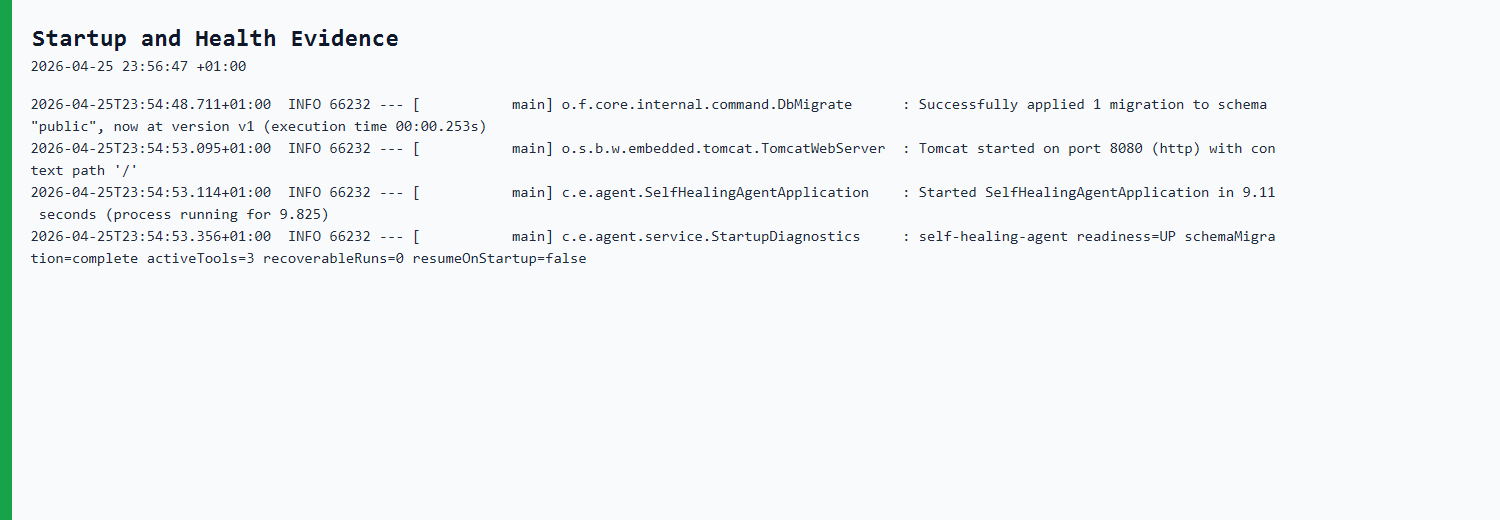Click the DbMigrate log line timestamp 23:54:48.711
This screenshot has width=1500, height=520.
pos(150,105)
